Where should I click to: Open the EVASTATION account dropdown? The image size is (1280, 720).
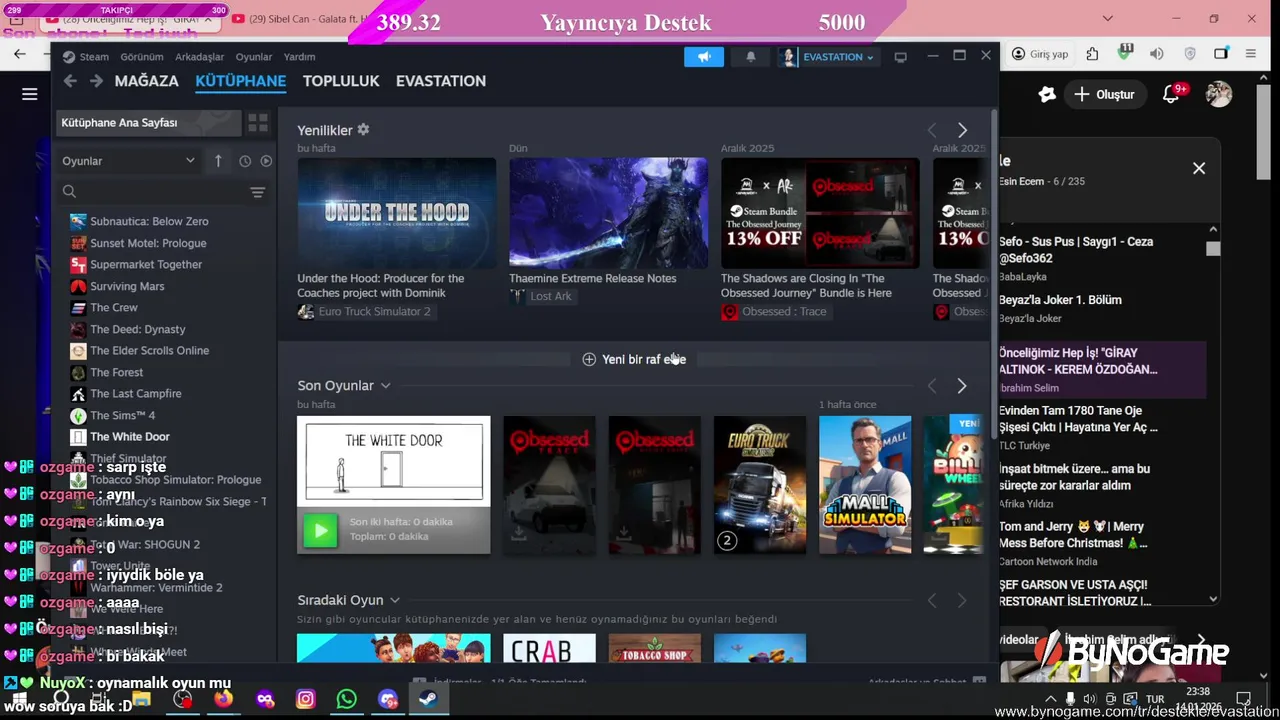click(828, 57)
